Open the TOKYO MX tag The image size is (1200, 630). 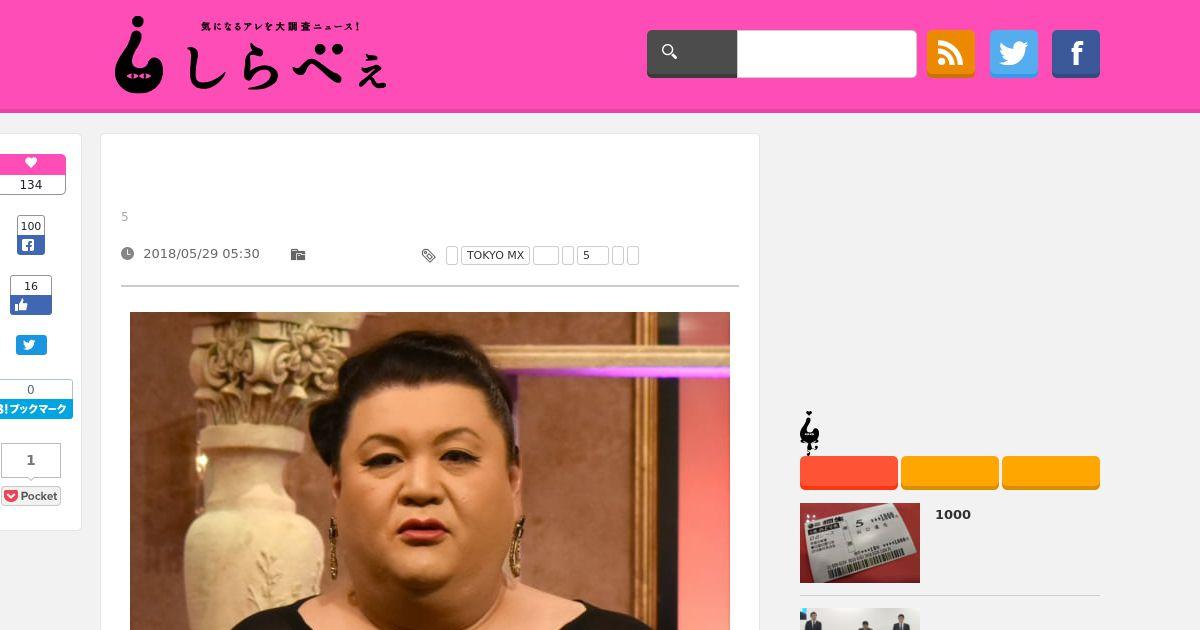click(x=495, y=256)
